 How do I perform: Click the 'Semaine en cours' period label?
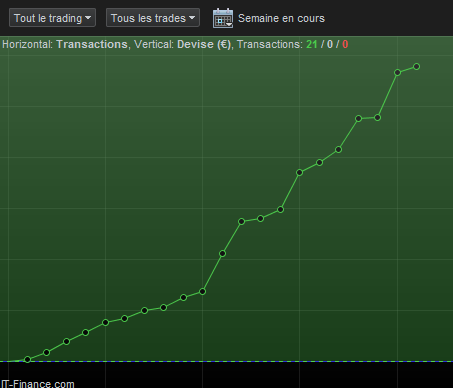(281, 18)
